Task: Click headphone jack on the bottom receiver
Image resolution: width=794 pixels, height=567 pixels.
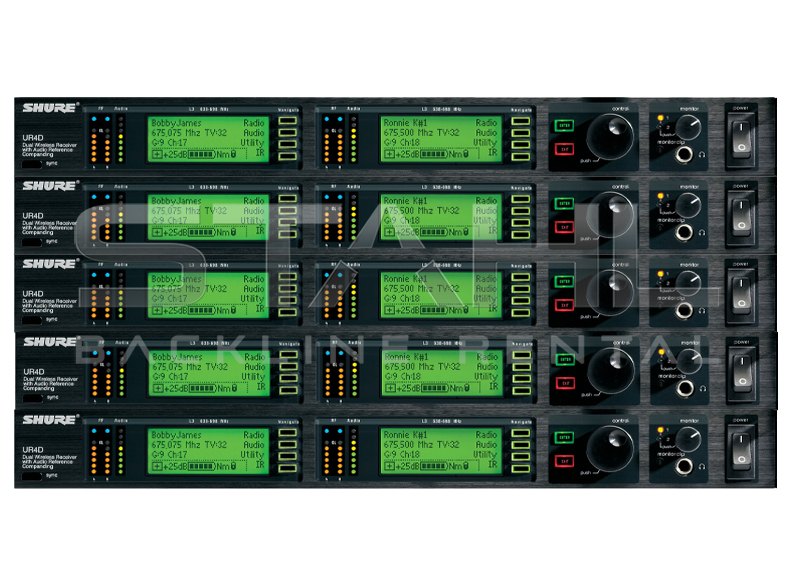Action: 684,466
